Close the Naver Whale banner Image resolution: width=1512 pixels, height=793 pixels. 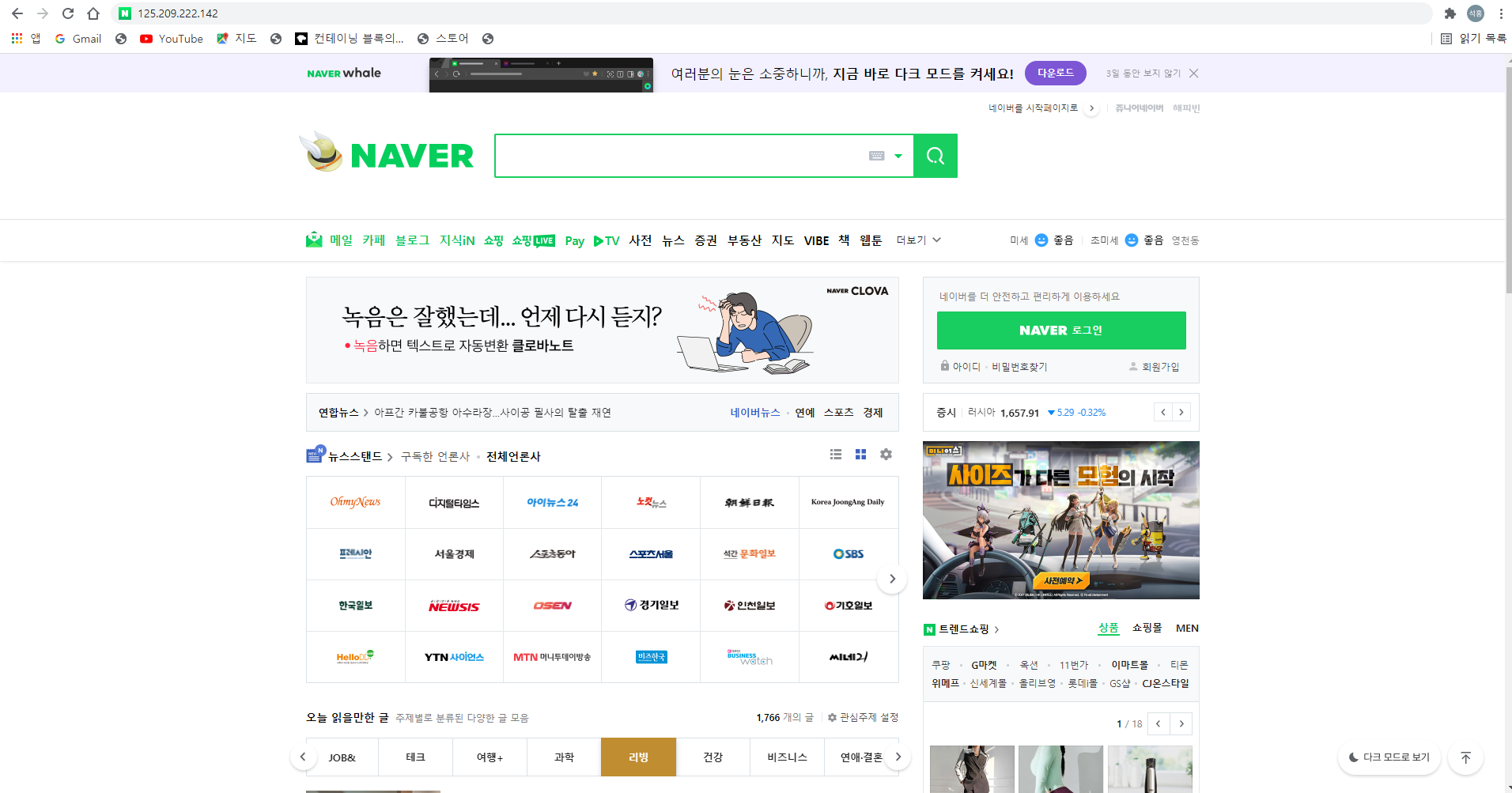click(x=1193, y=73)
